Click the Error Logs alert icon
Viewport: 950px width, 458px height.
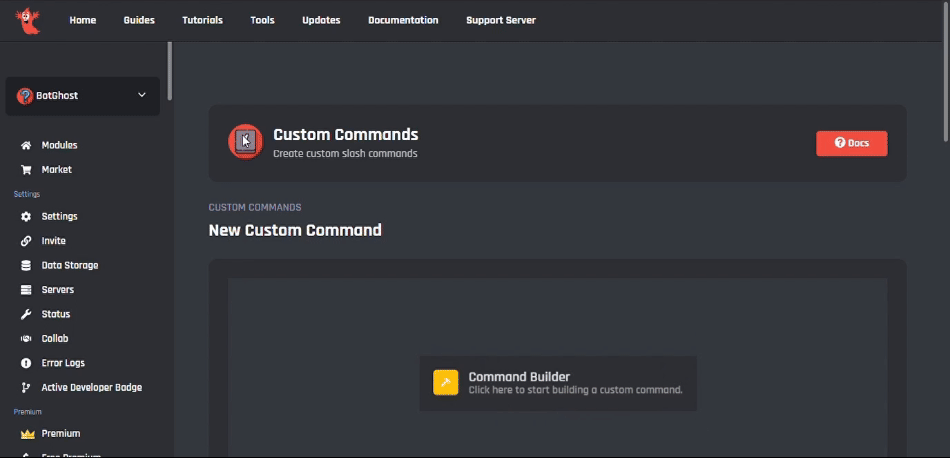pos(26,363)
